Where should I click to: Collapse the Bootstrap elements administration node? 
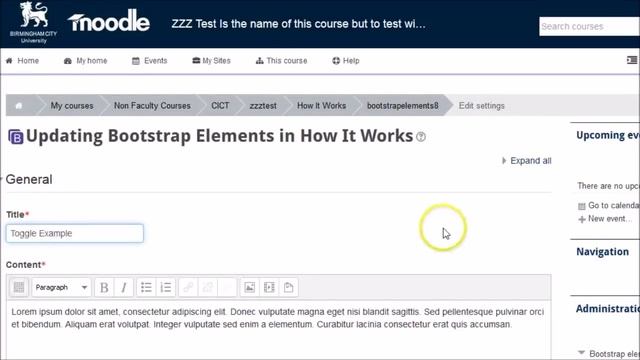(582, 353)
